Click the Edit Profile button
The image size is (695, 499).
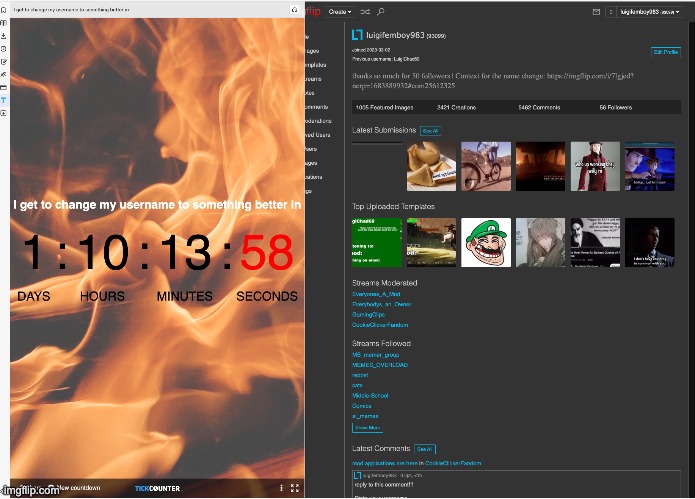666,52
